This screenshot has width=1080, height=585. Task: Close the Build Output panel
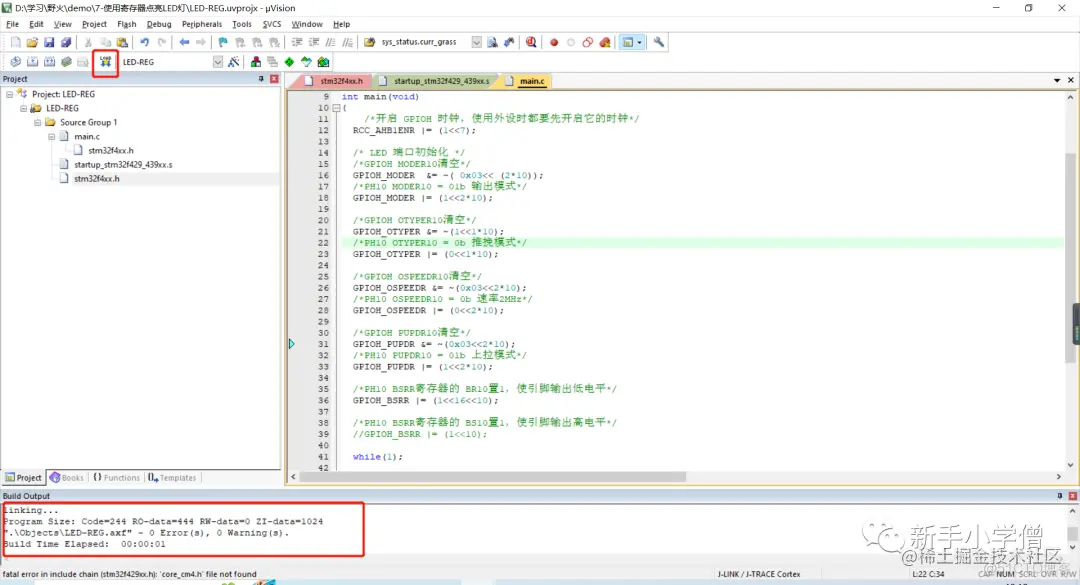pyautogui.click(x=1072, y=496)
